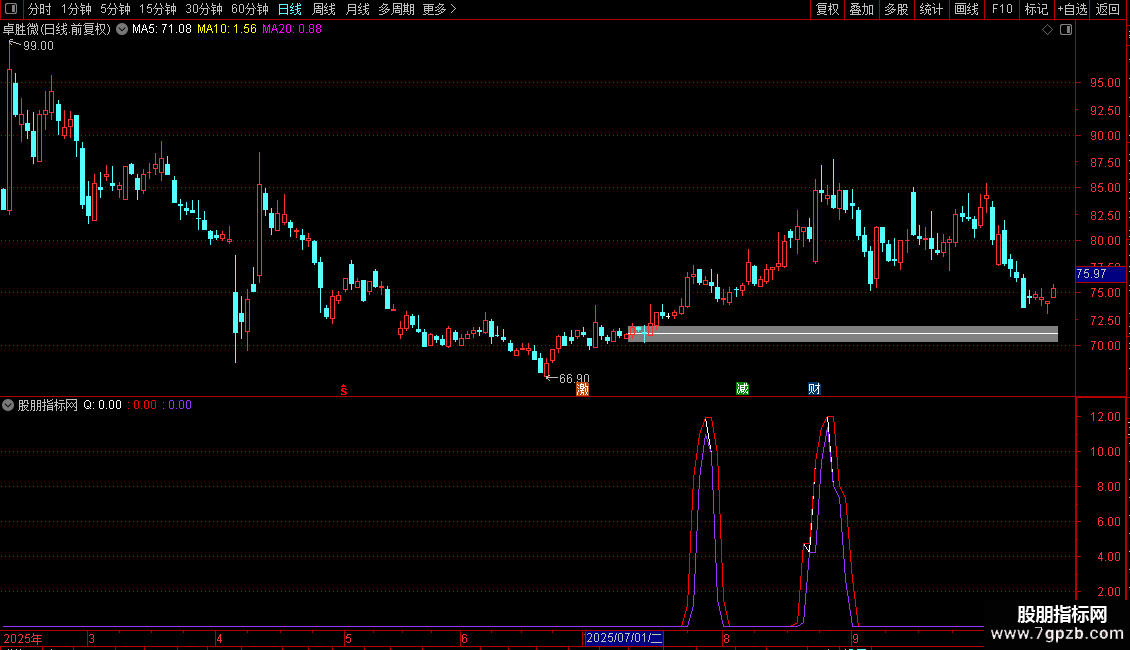Add stock with +自选 button
The image size is (1130, 650).
(1072, 9)
